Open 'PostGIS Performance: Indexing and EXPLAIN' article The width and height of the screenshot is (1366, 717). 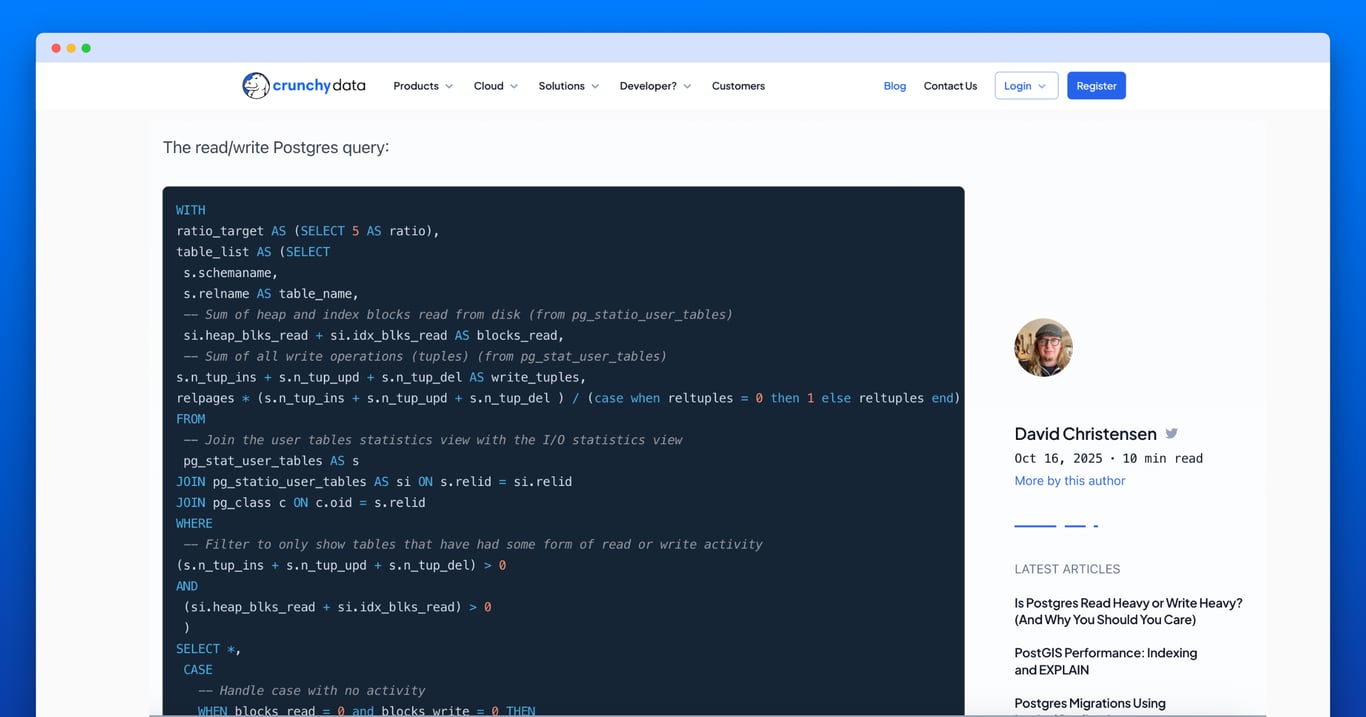point(1105,661)
